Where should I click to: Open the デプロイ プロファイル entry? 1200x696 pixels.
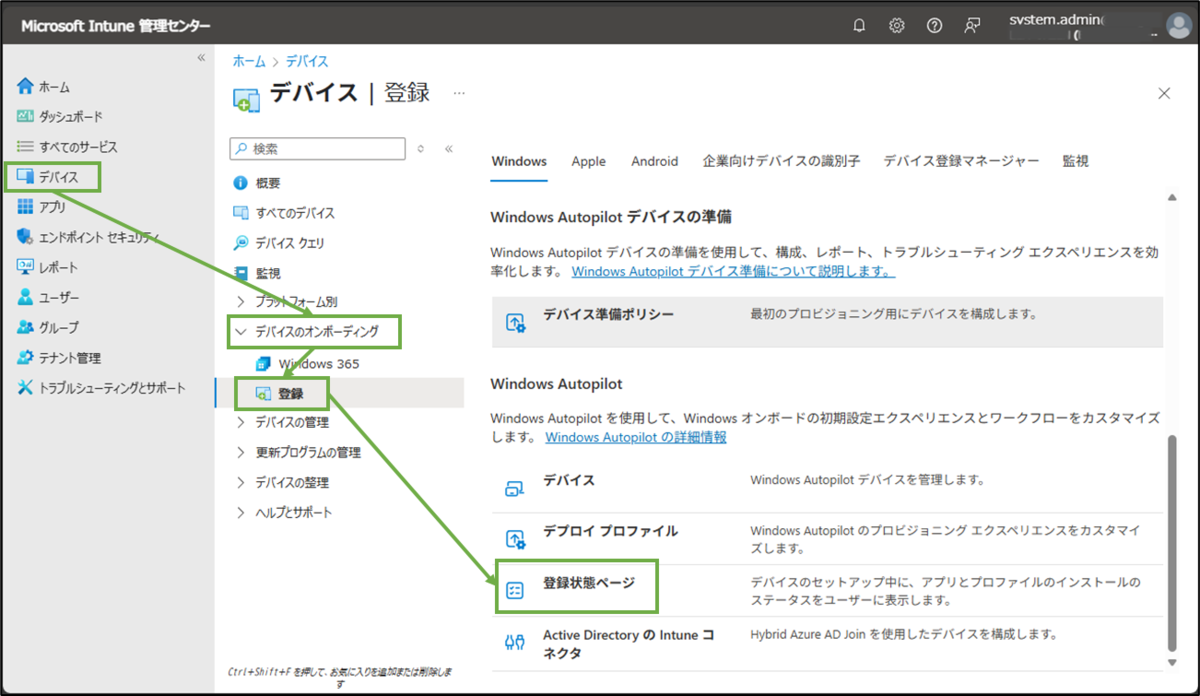(x=610, y=531)
